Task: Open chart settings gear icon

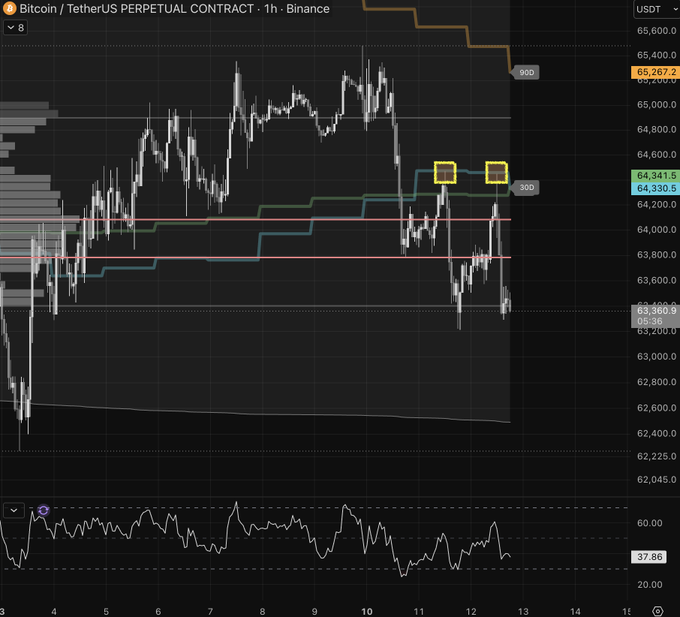Action: pos(658,611)
